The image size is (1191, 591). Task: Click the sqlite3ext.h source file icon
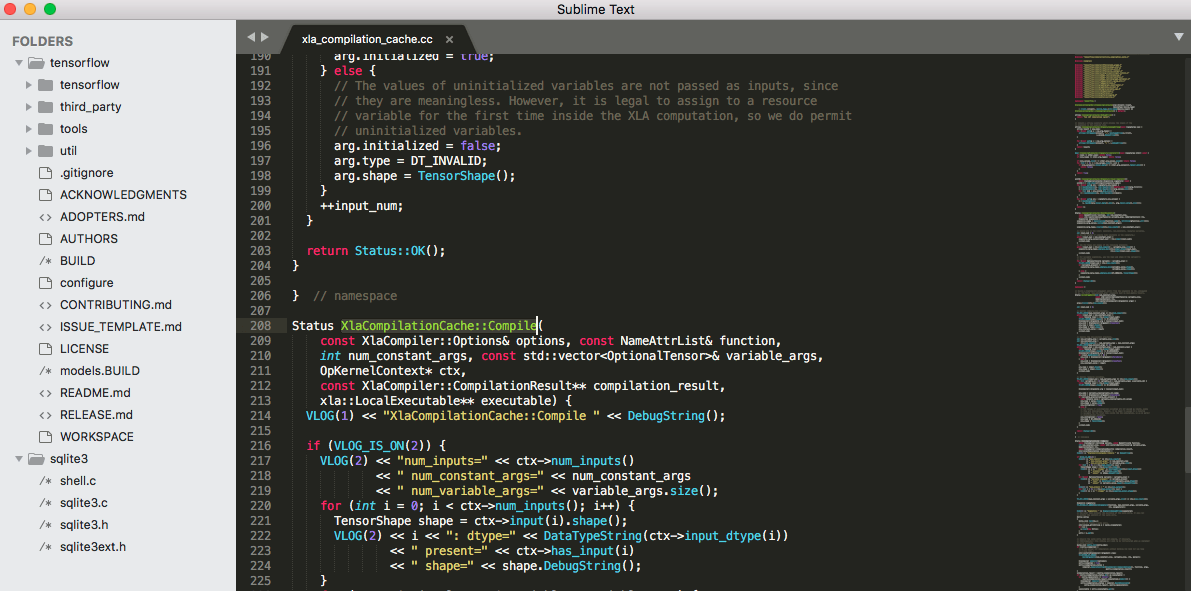click(x=46, y=547)
